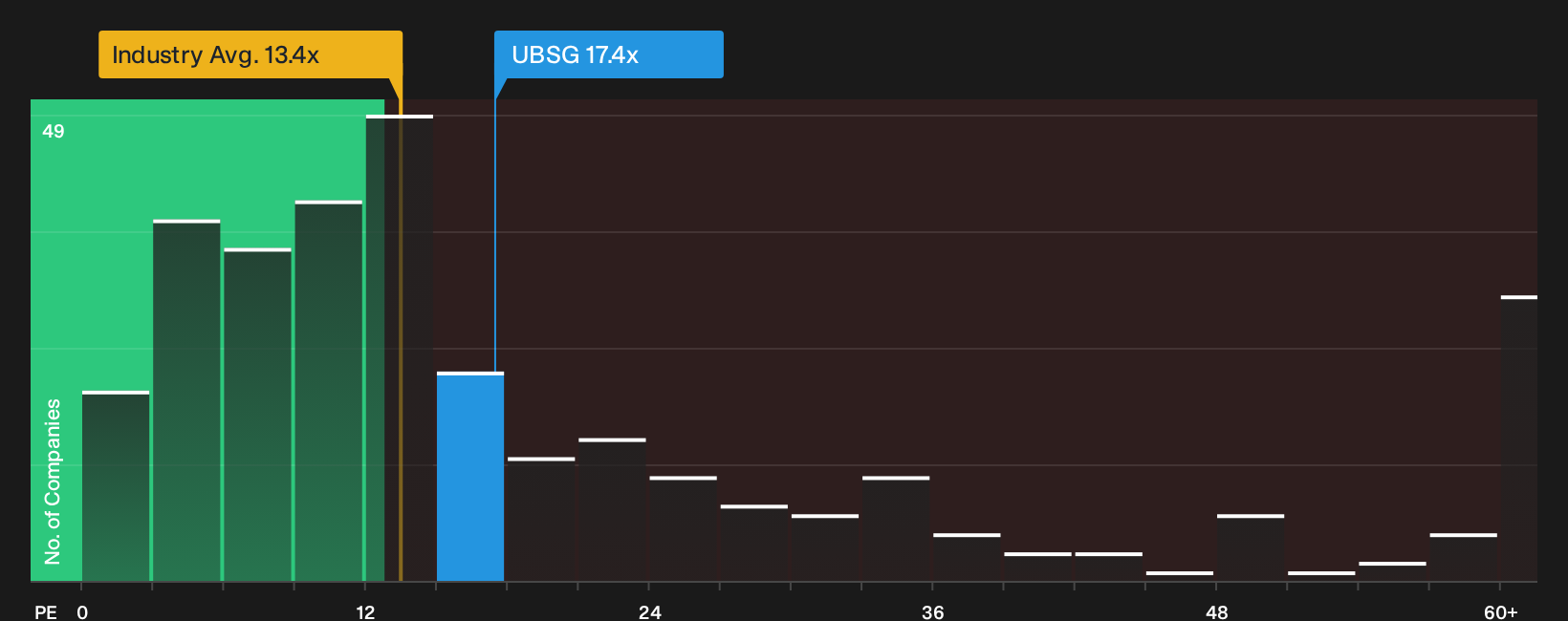Screen dimensions: 1568x621
Task: Select the highlighted blue UBSG histogram bar
Action: tap(470, 477)
